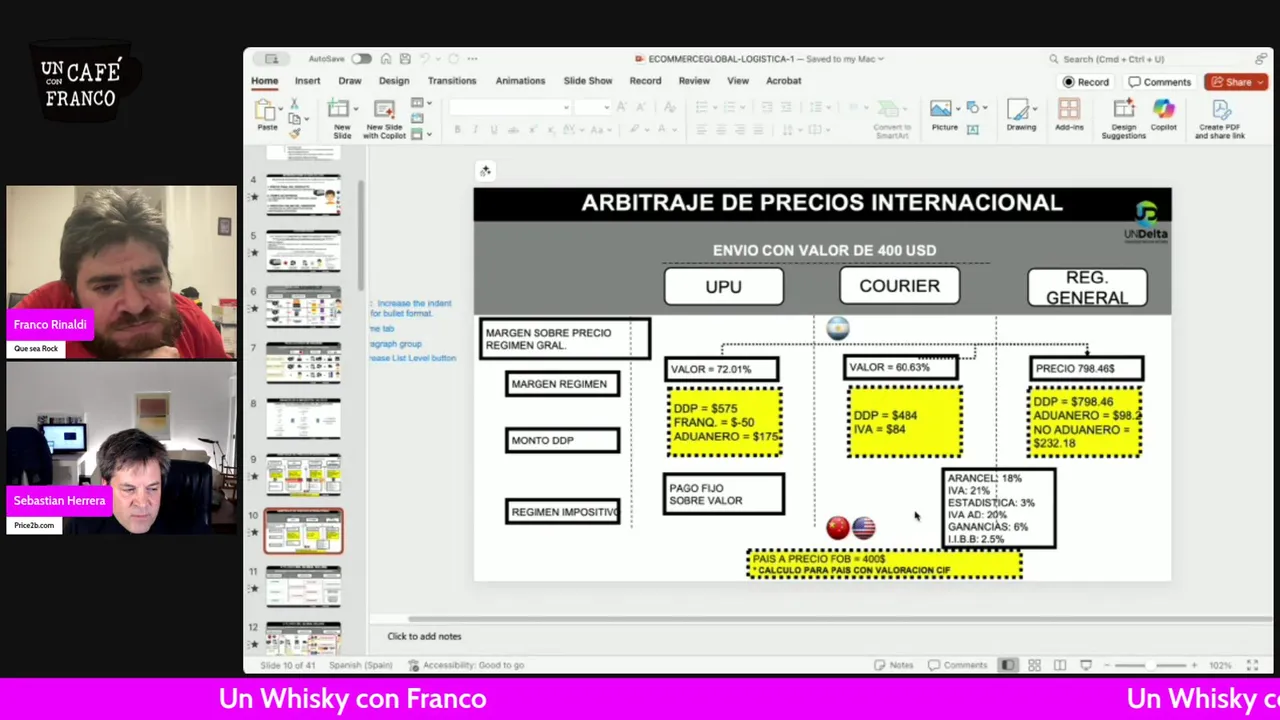Switch to the Design tab
This screenshot has height=720, width=1280.
394,81
